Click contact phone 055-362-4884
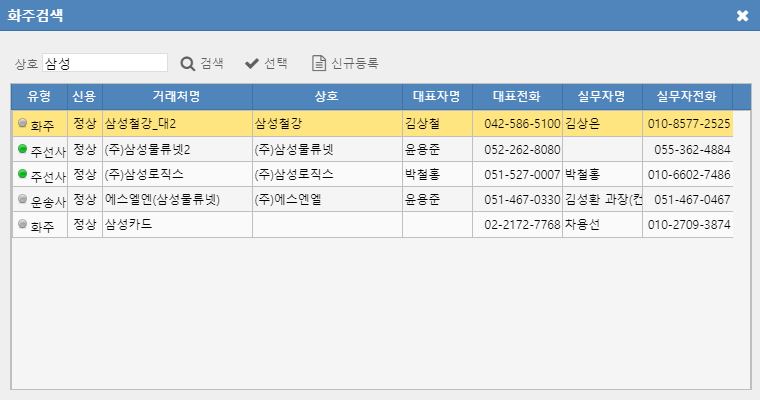760x400 pixels. 692,149
